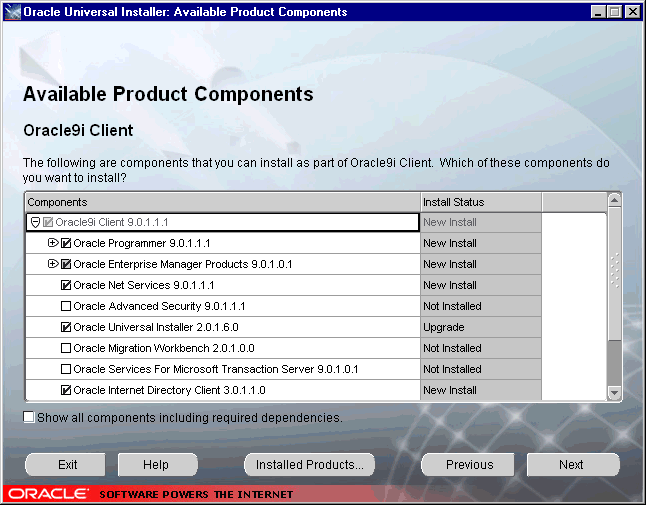Uncheck Oracle Enterprise Manager Products checkbox
The height and width of the screenshot is (505, 646).
click(x=66, y=264)
